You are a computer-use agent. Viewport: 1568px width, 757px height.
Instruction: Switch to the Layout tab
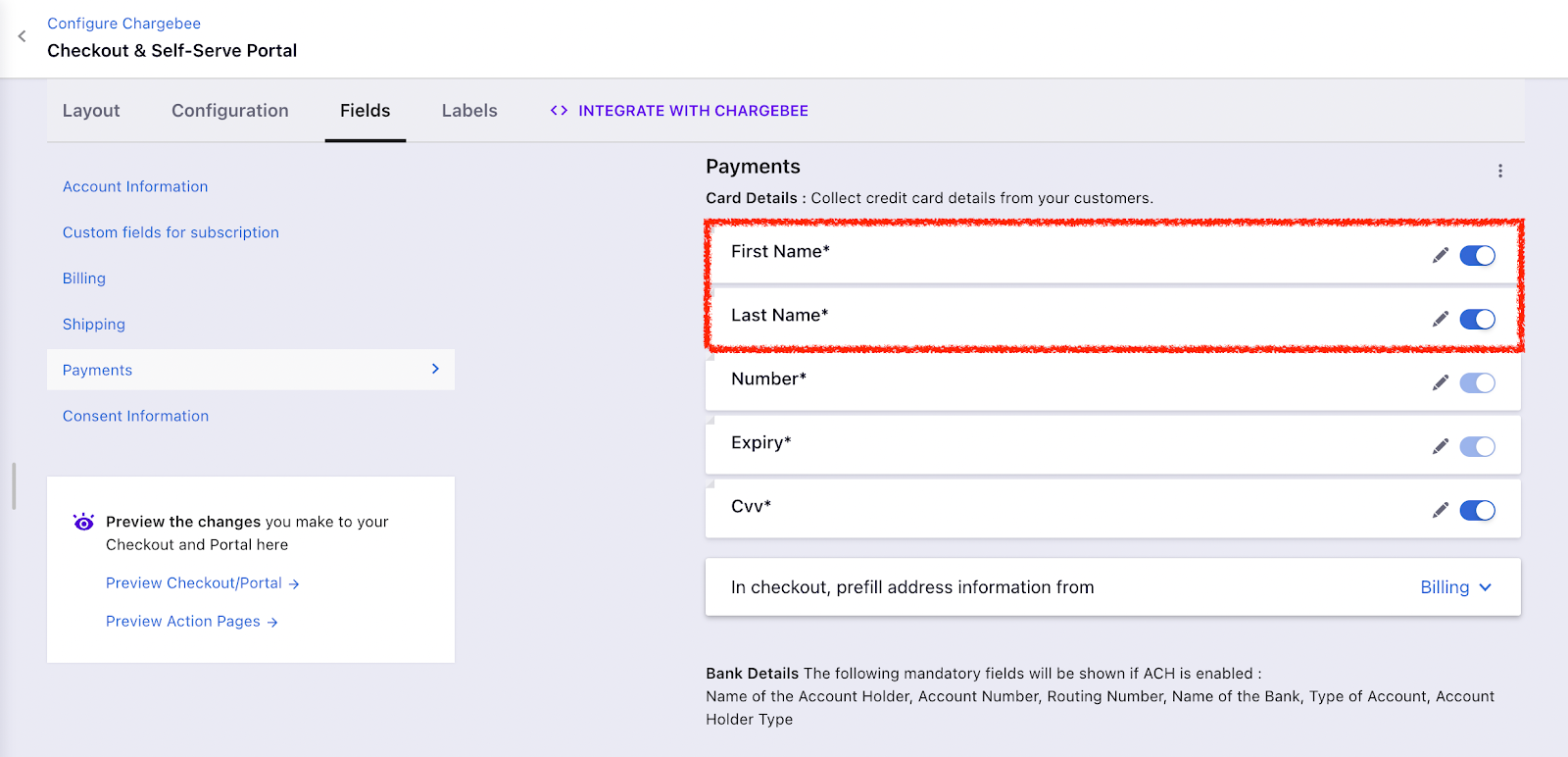[91, 111]
